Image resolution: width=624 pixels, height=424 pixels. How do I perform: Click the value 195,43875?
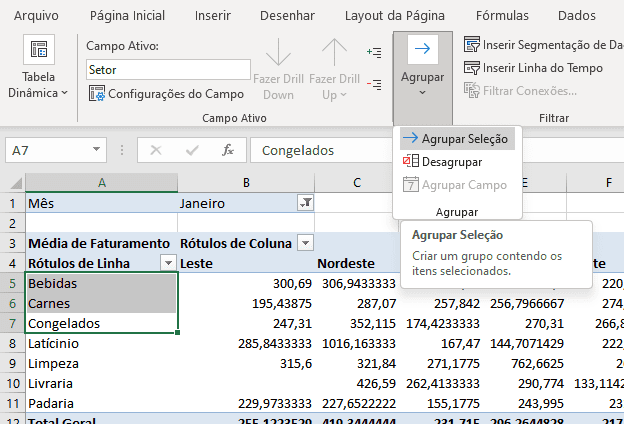tap(282, 303)
